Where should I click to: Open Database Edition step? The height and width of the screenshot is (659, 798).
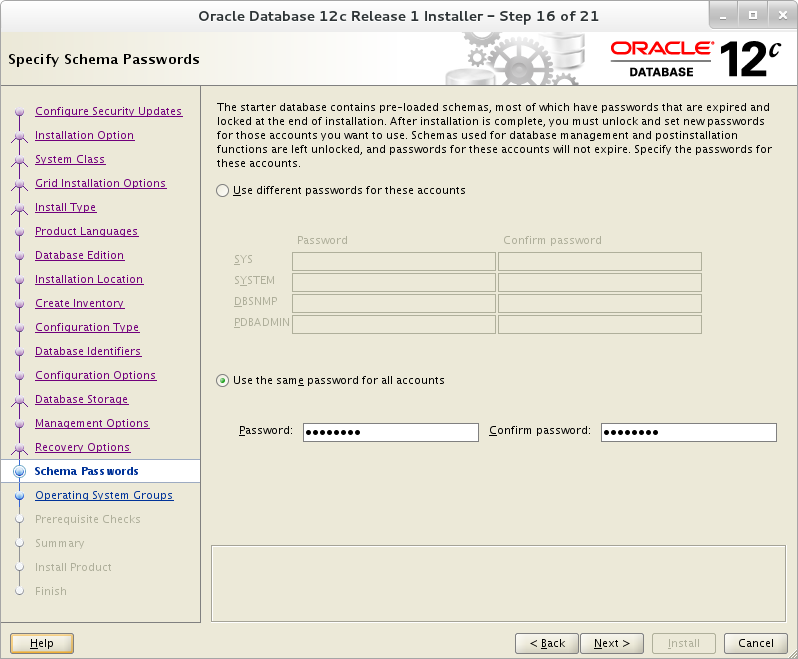pyautogui.click(x=79, y=255)
